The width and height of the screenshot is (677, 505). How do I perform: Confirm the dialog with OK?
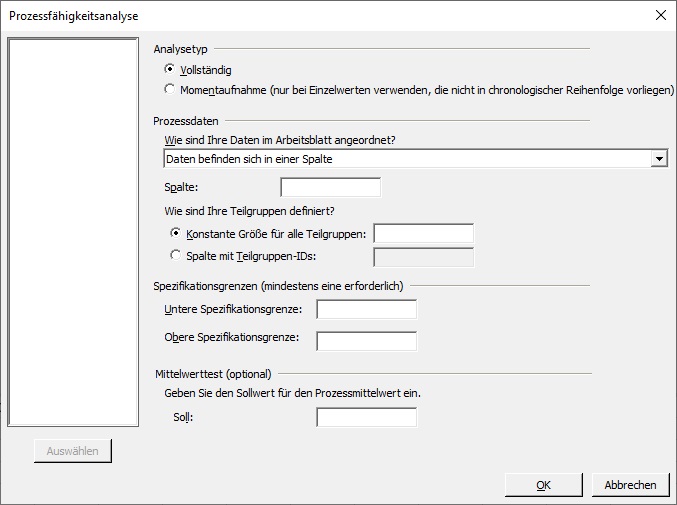pos(544,485)
